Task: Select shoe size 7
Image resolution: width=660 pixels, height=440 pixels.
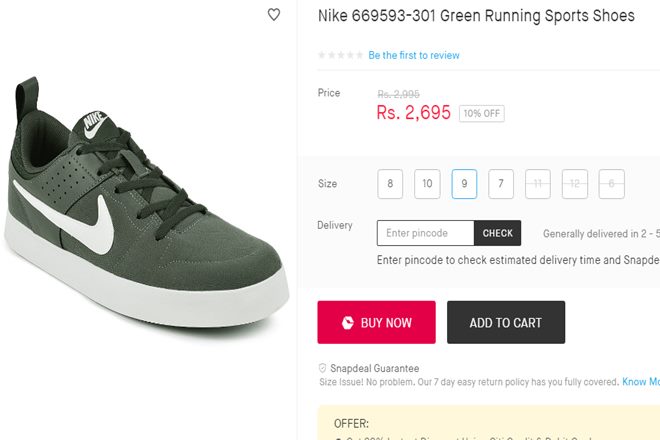Action: coord(501,184)
